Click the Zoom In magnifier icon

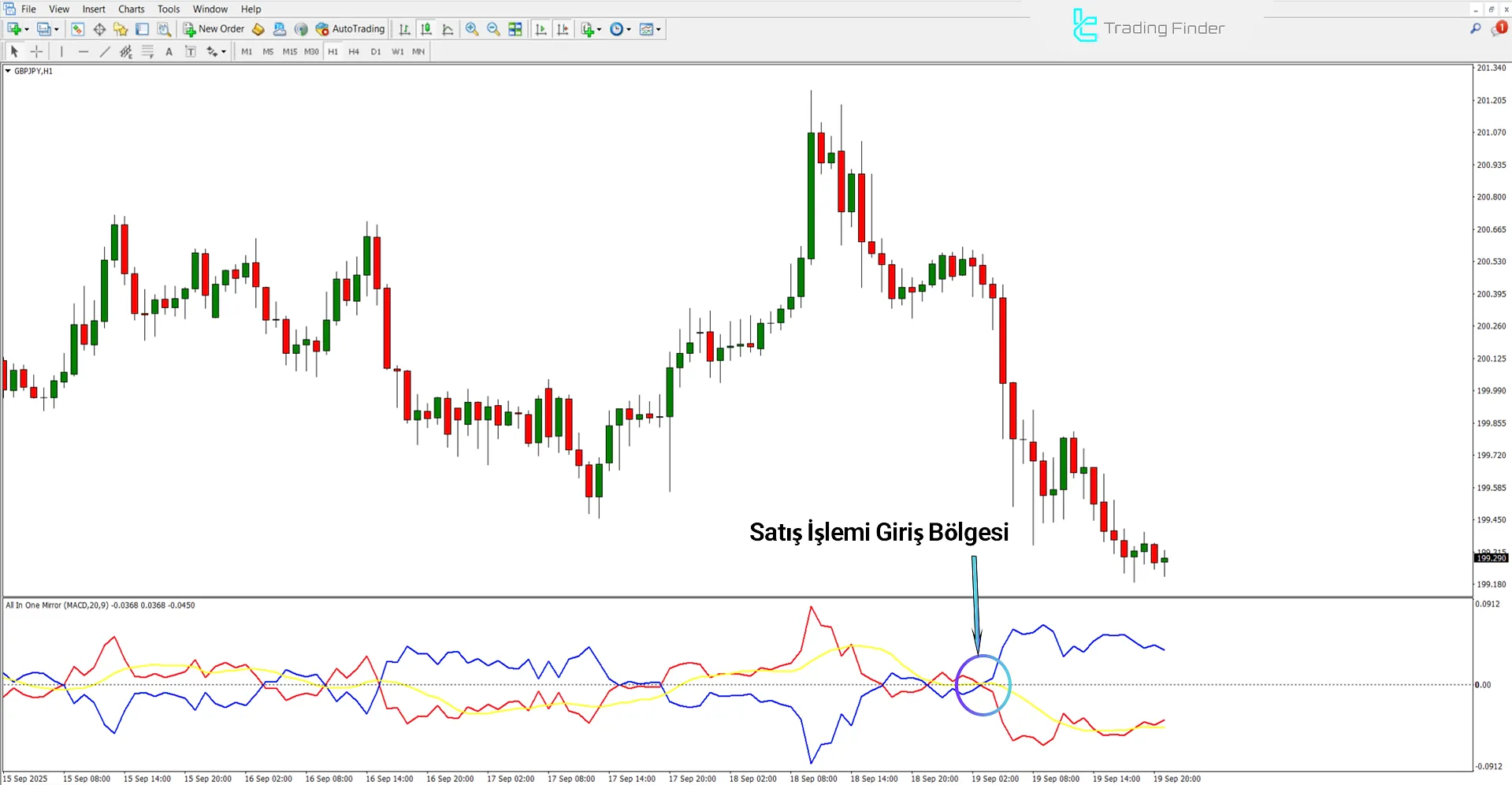click(472, 29)
